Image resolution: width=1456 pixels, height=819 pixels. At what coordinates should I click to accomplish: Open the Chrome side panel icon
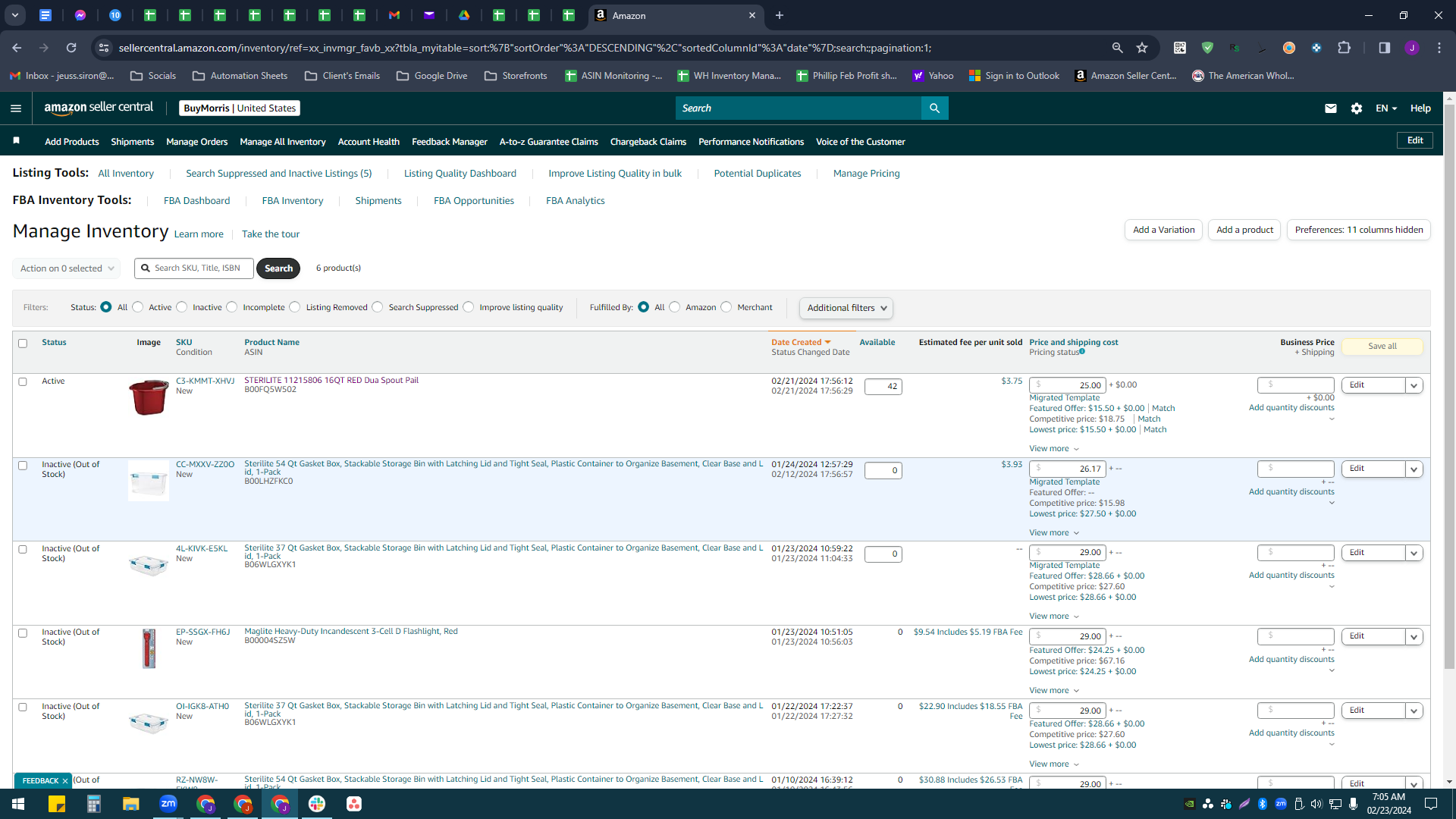[x=1384, y=48]
